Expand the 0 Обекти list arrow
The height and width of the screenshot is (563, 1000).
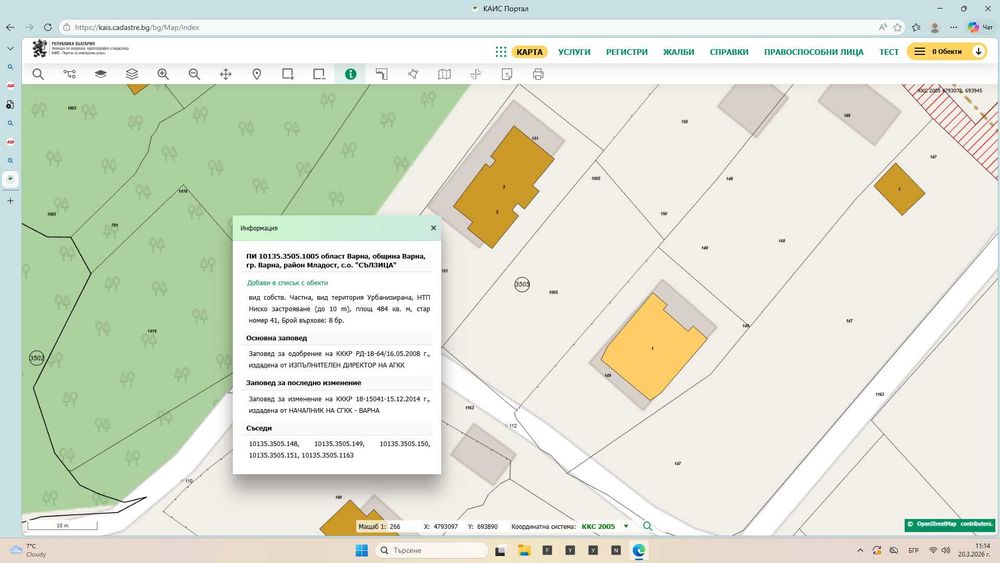[978, 51]
